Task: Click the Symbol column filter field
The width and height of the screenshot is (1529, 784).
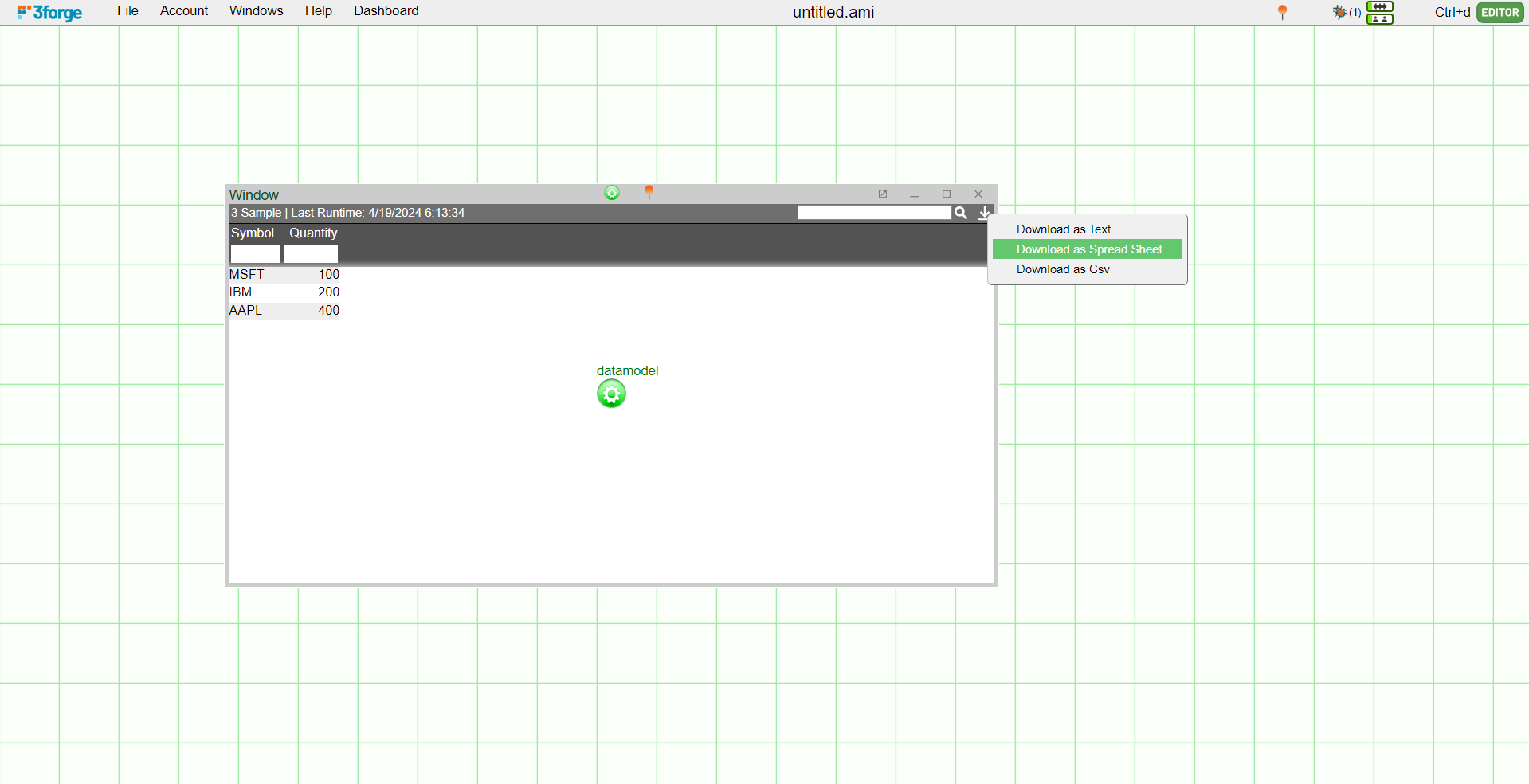Action: pos(254,253)
